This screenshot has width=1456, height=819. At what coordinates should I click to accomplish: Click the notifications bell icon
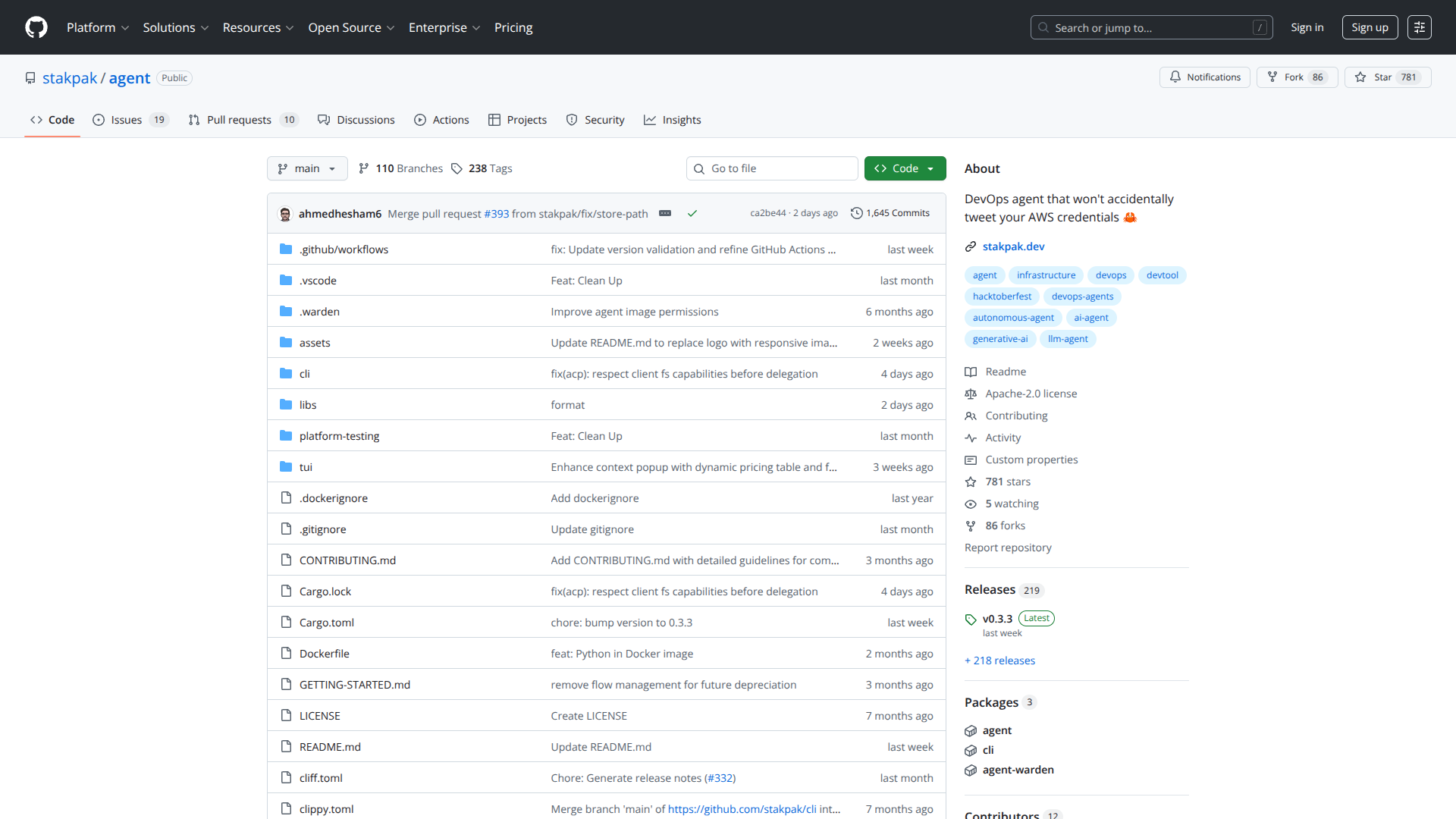pyautogui.click(x=1175, y=77)
